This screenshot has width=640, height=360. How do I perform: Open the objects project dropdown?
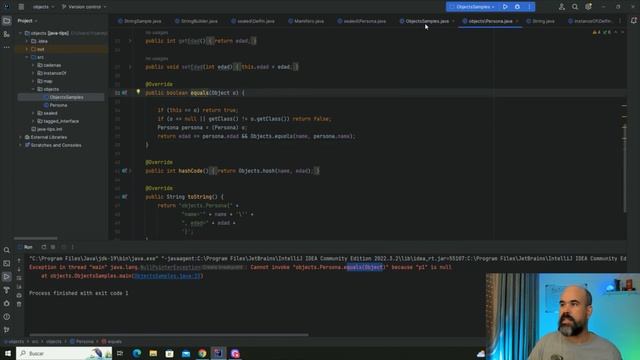pos(43,7)
